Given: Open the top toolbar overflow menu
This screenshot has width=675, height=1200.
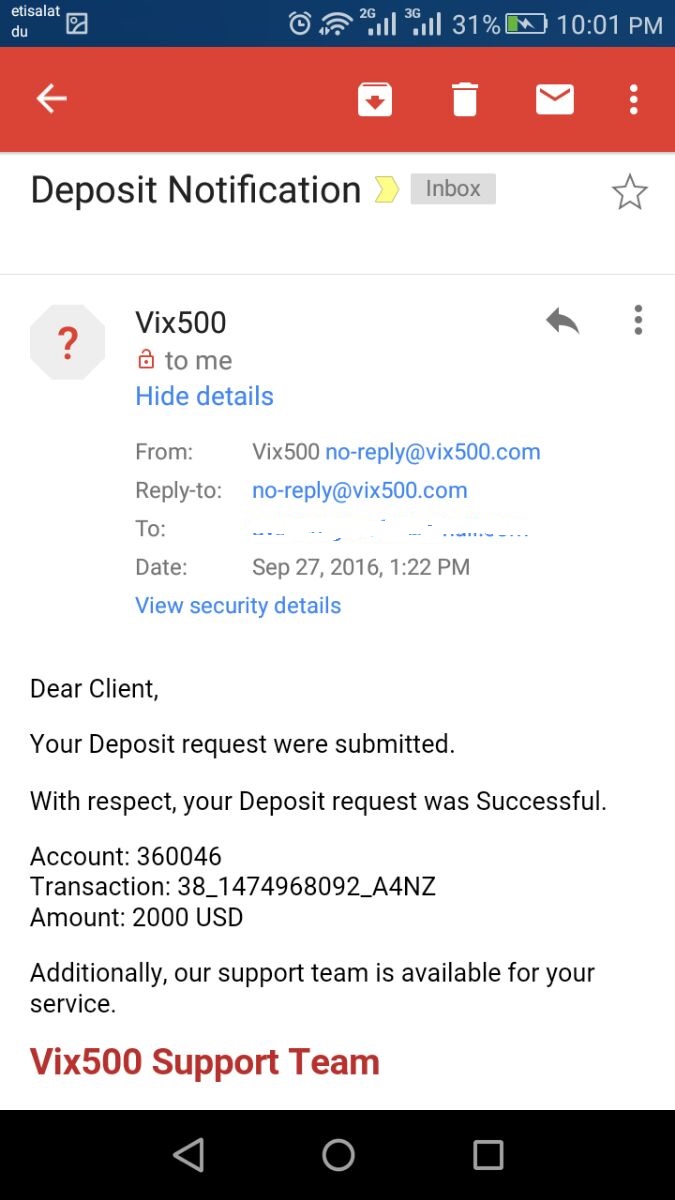Looking at the screenshot, I should [634, 99].
